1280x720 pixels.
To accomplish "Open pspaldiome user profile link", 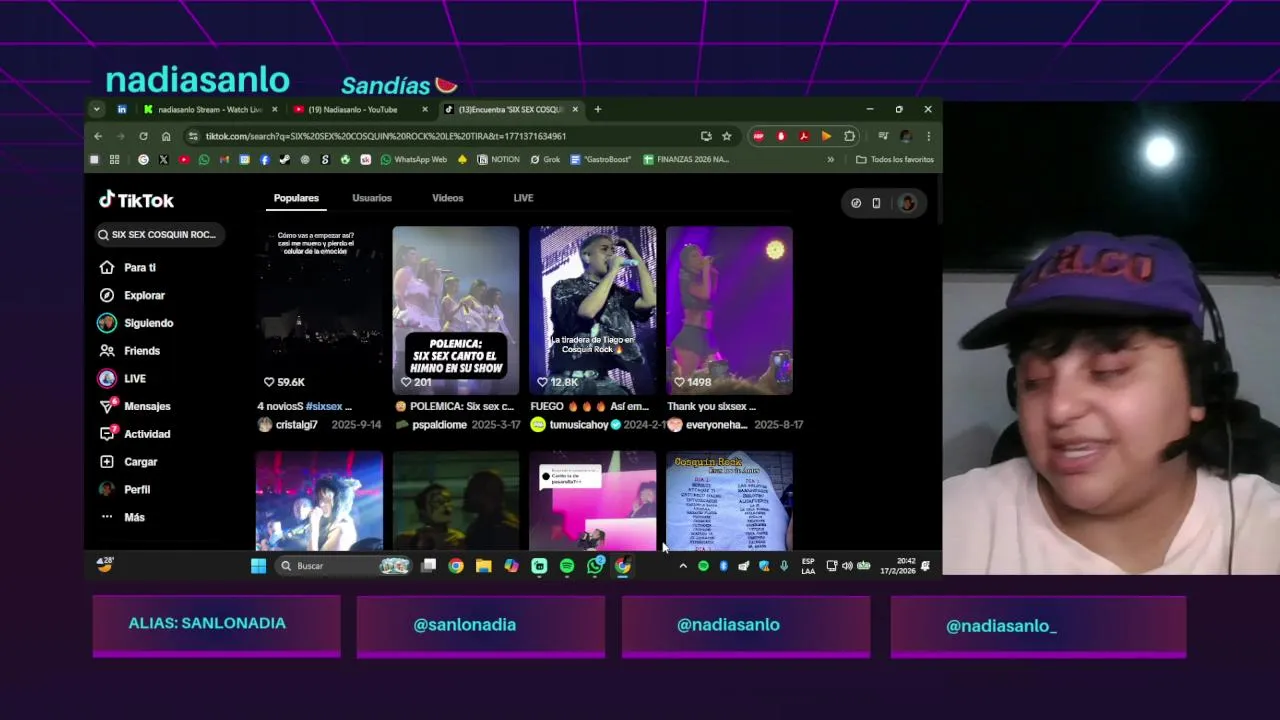I will point(440,425).
